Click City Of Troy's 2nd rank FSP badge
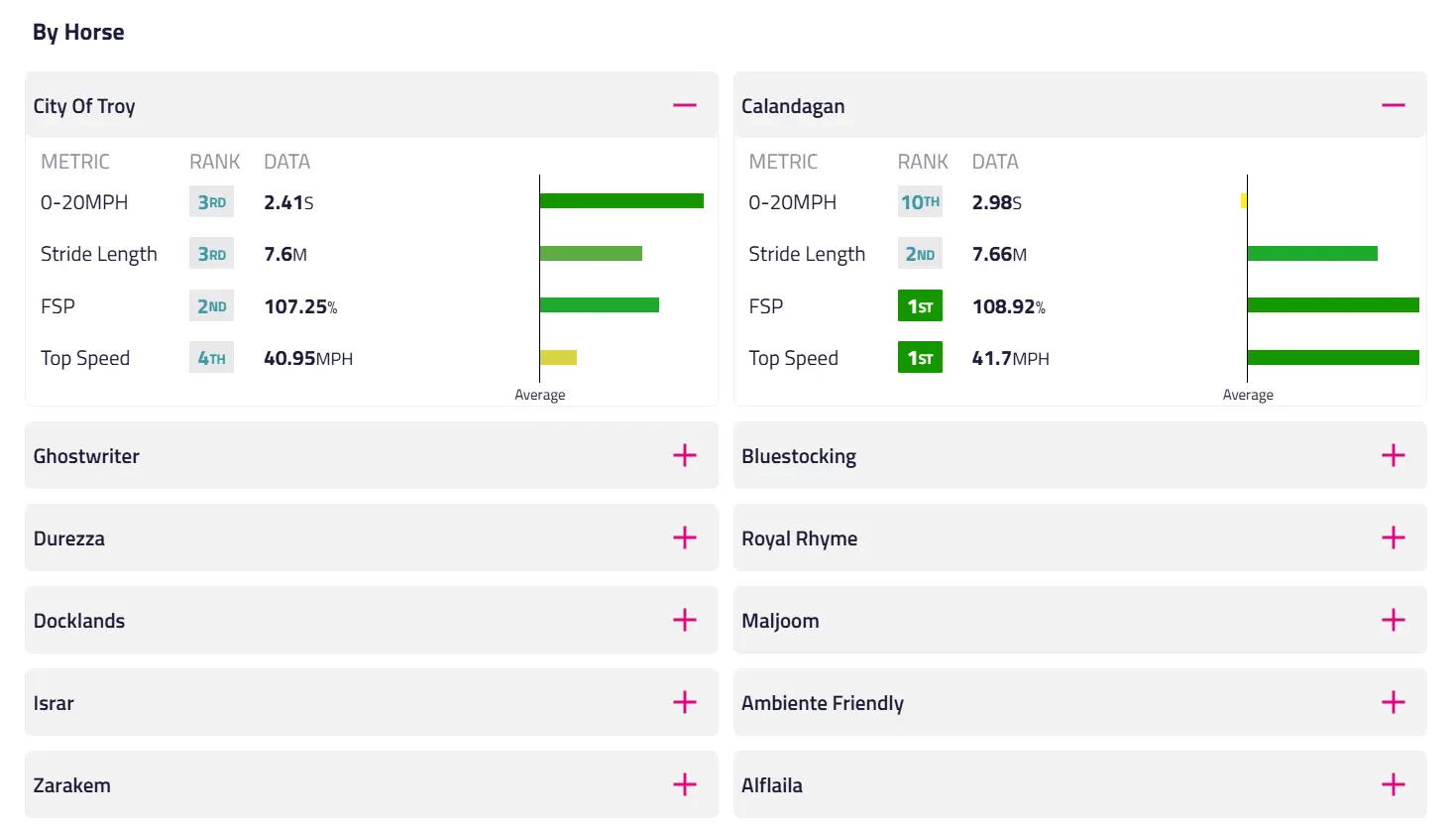This screenshot has height=829, width=1456. (x=212, y=306)
